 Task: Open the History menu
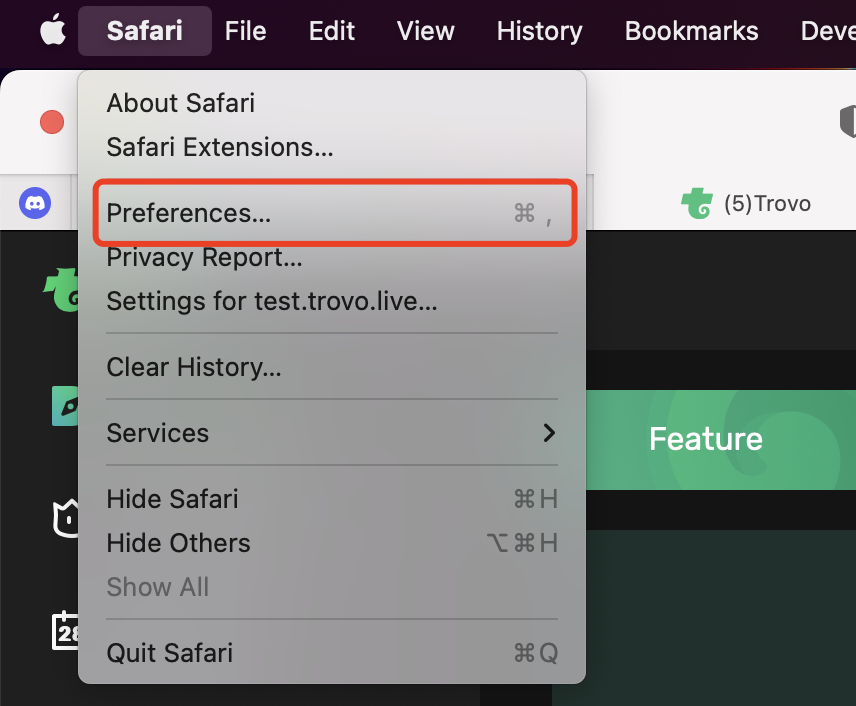click(x=539, y=31)
